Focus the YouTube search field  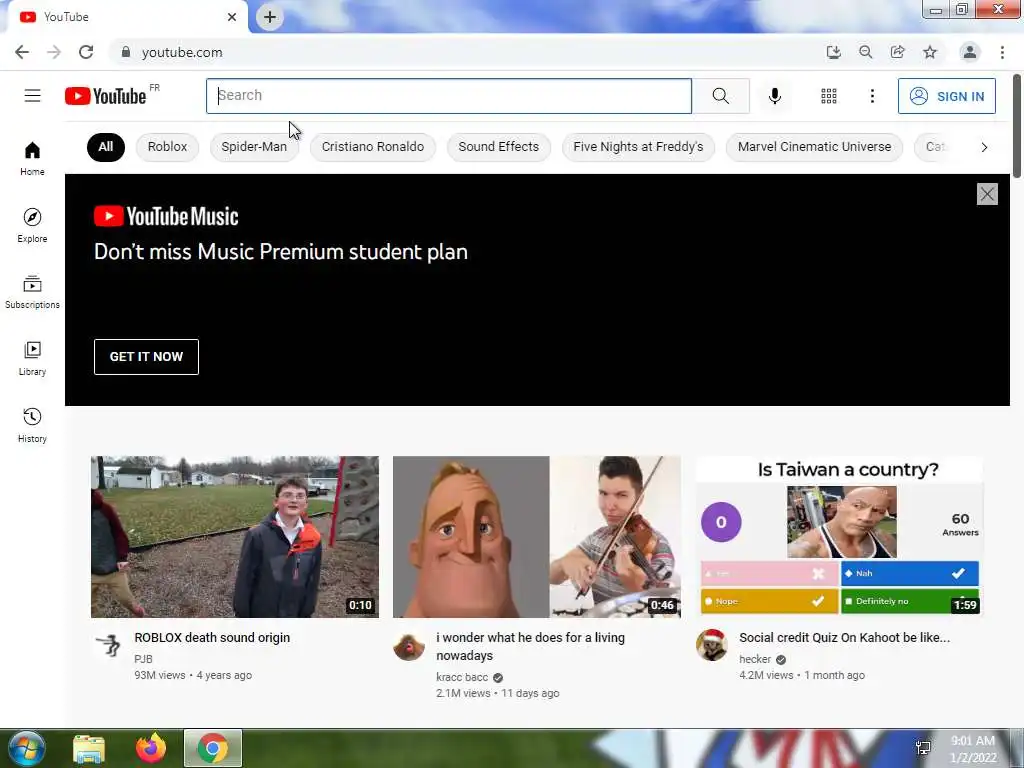(449, 96)
